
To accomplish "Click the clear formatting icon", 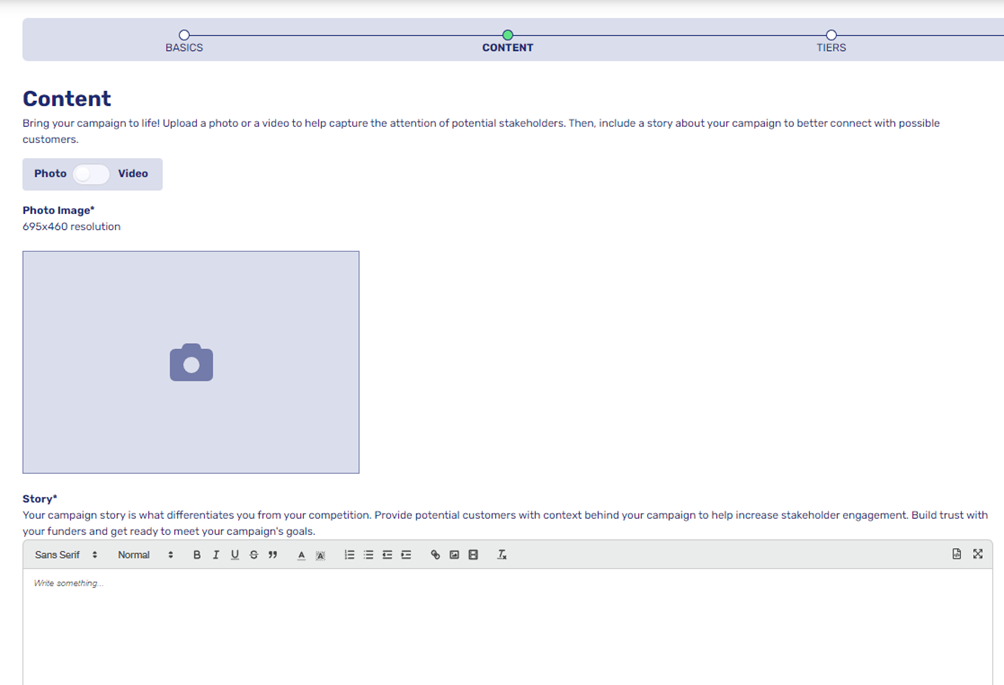I will 502,555.
